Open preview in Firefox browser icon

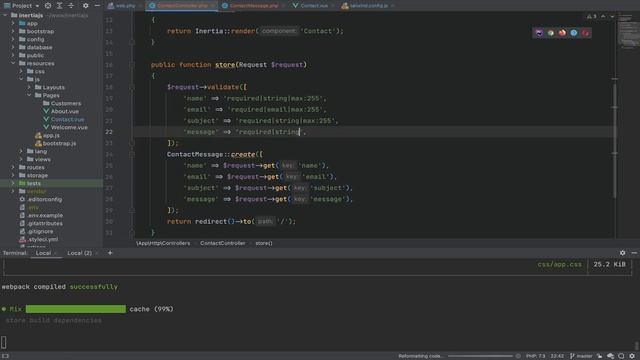tap(562, 33)
